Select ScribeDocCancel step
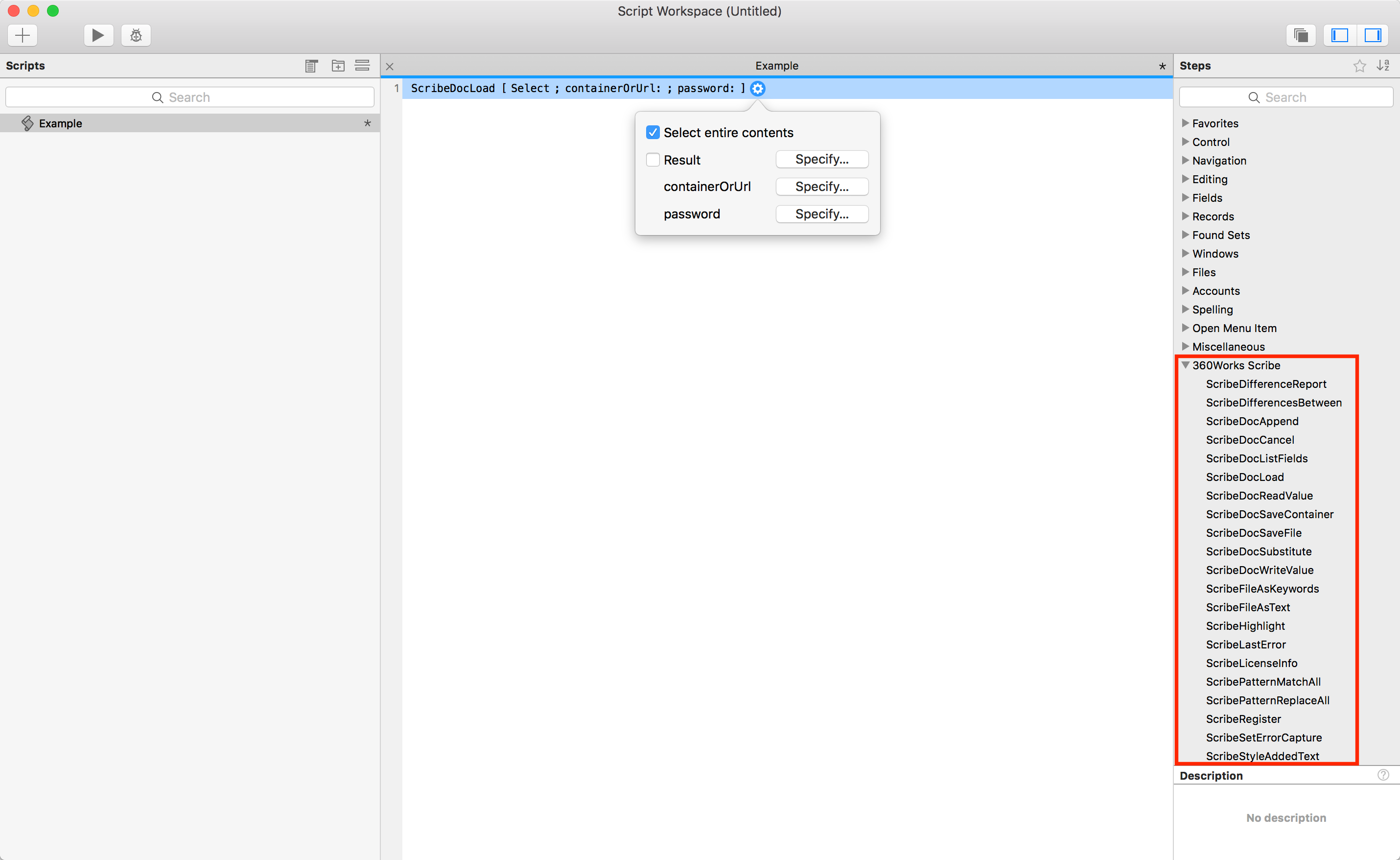Image resolution: width=1400 pixels, height=860 pixels. 1250,440
